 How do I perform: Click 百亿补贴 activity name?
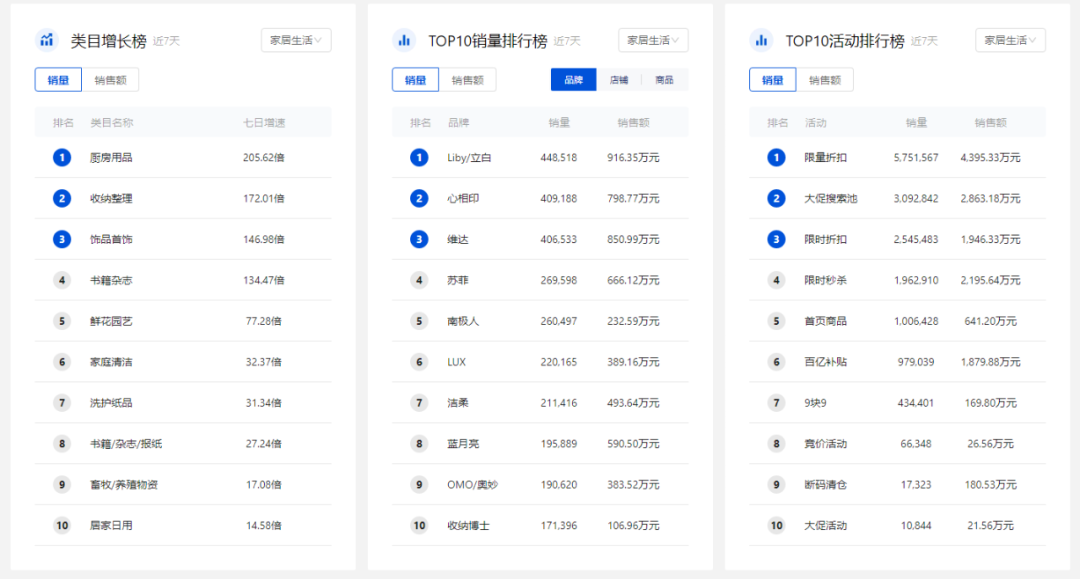tap(825, 361)
